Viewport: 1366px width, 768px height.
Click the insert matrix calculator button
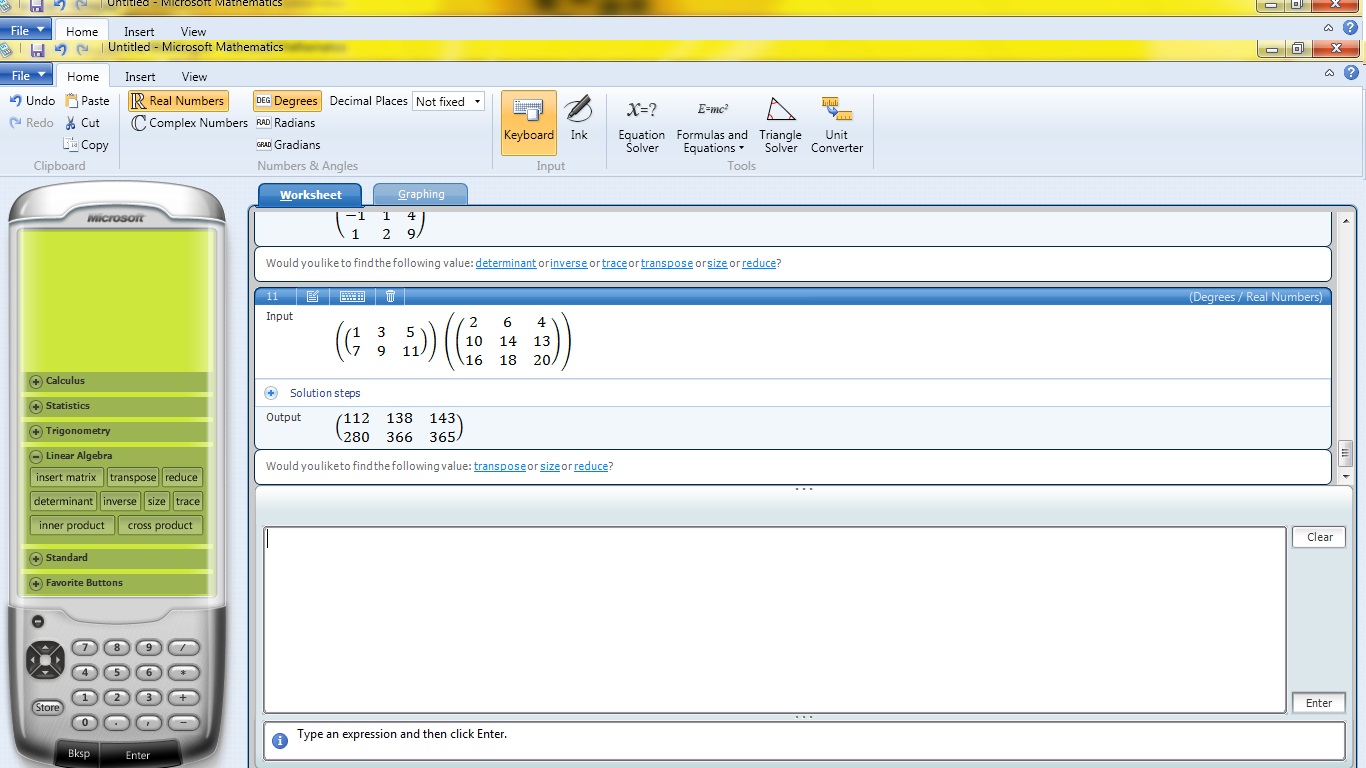(66, 478)
